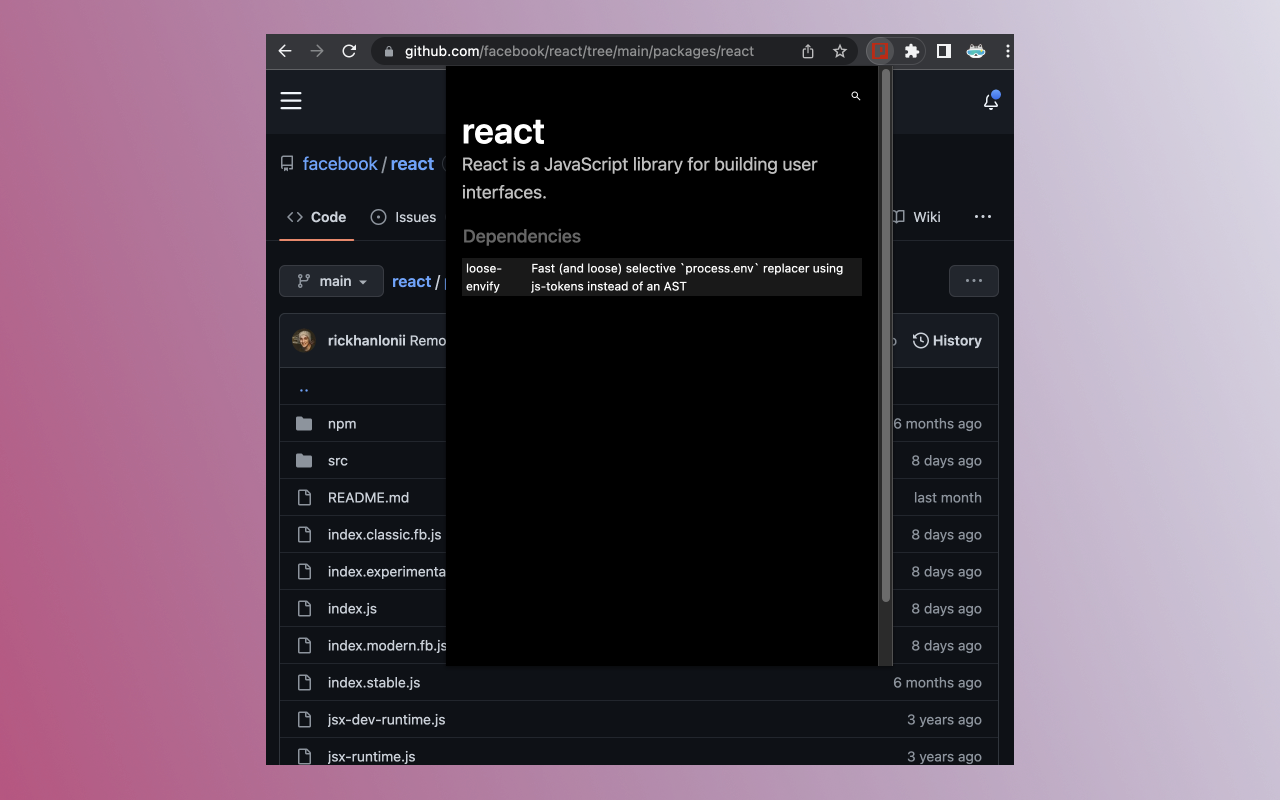Click the popup vertical scrollbar
Viewport: 1280px width, 800px height.
886,336
